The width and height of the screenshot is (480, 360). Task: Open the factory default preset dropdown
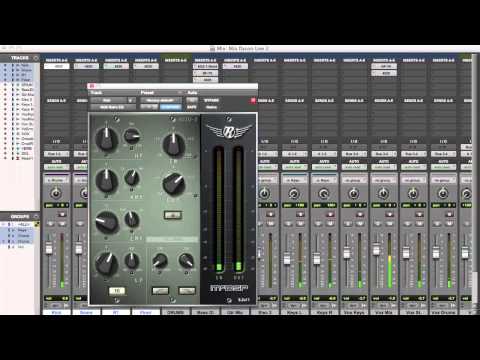pyautogui.click(x=160, y=100)
